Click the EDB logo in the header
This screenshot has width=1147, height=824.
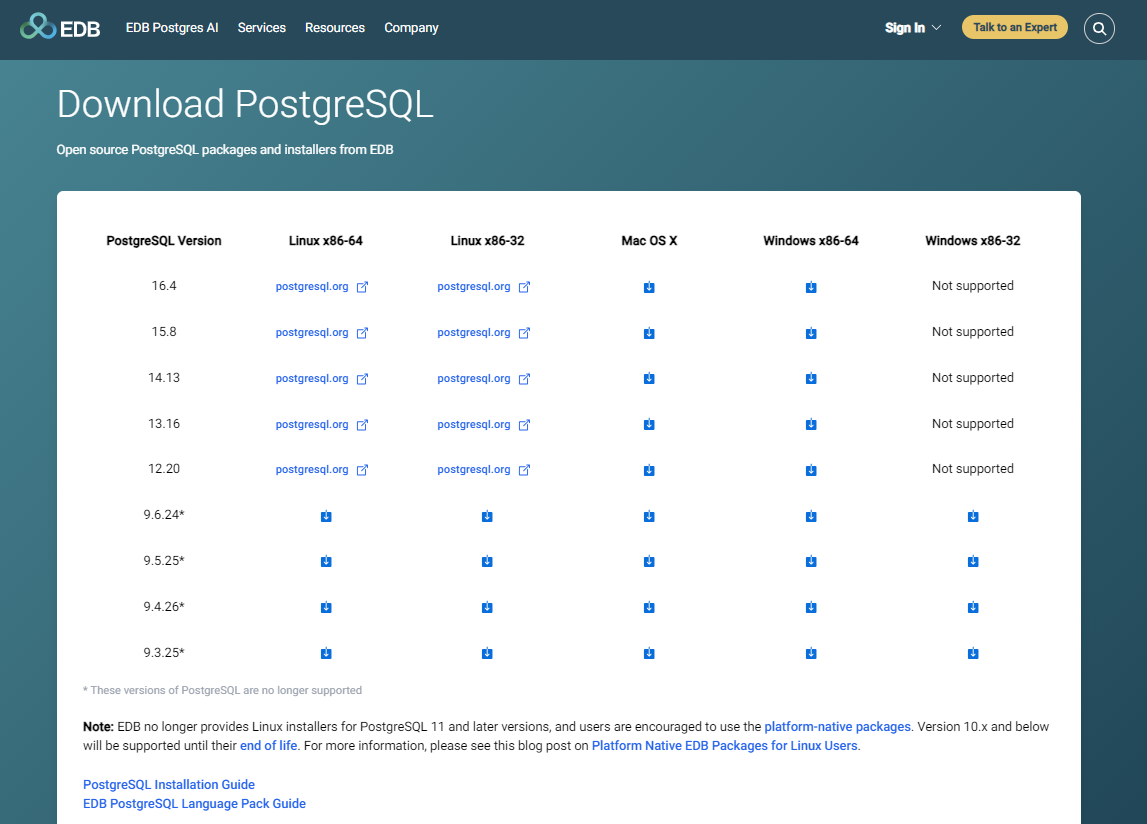[x=60, y=28]
